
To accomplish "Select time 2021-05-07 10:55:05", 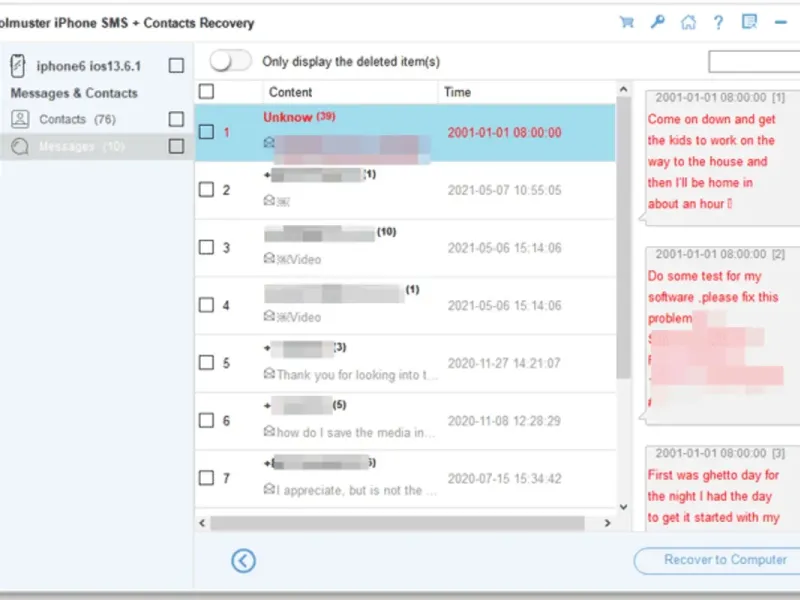I will 505,190.
